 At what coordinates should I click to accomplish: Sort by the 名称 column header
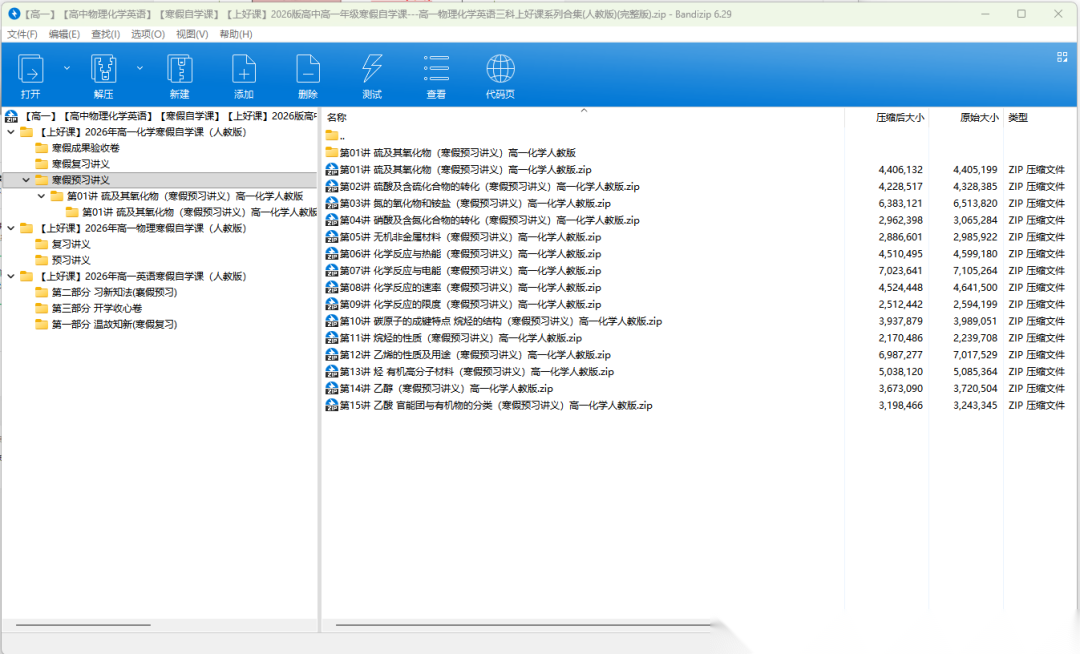tap(337, 118)
